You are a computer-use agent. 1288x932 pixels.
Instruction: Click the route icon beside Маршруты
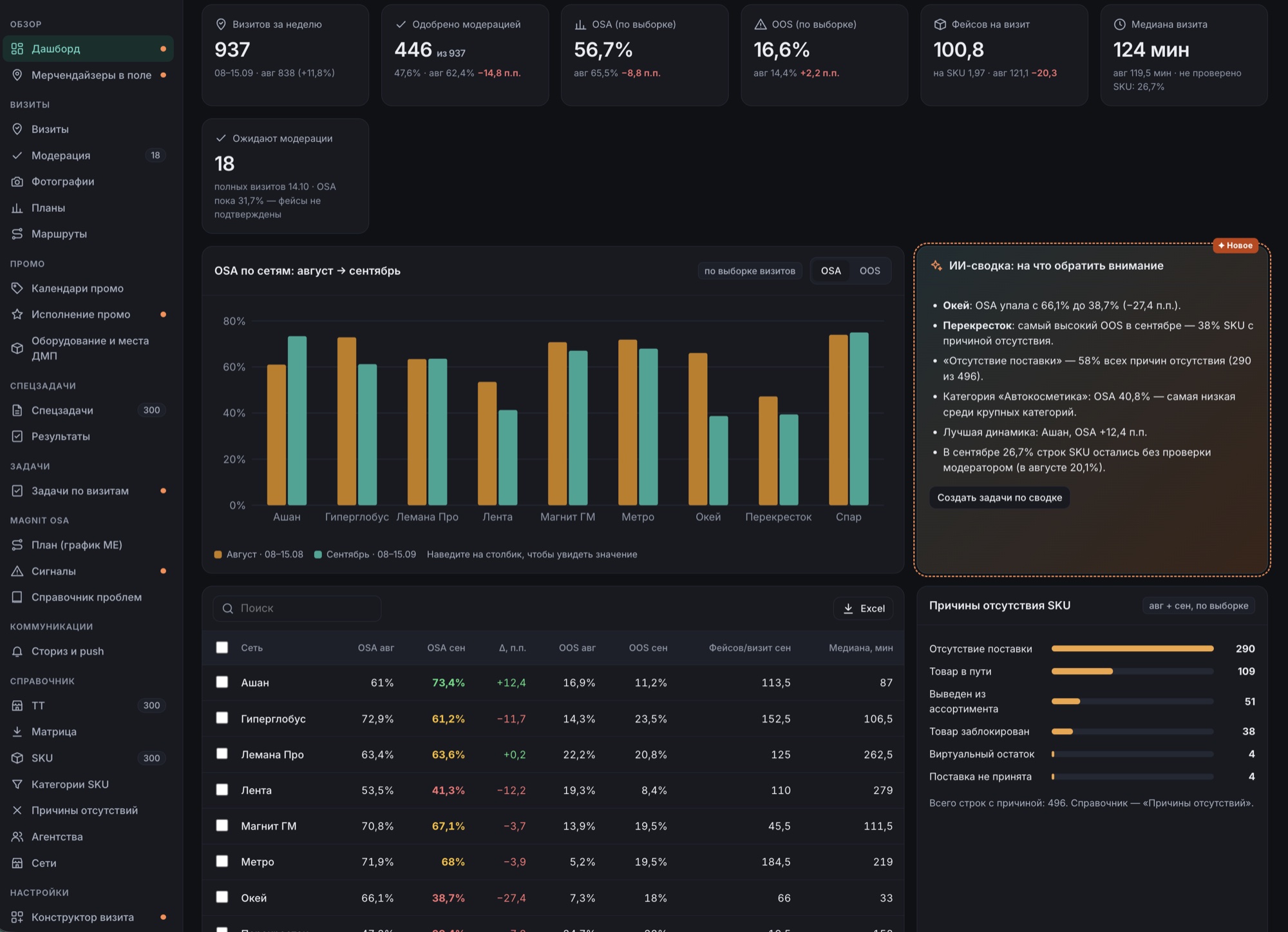17,234
